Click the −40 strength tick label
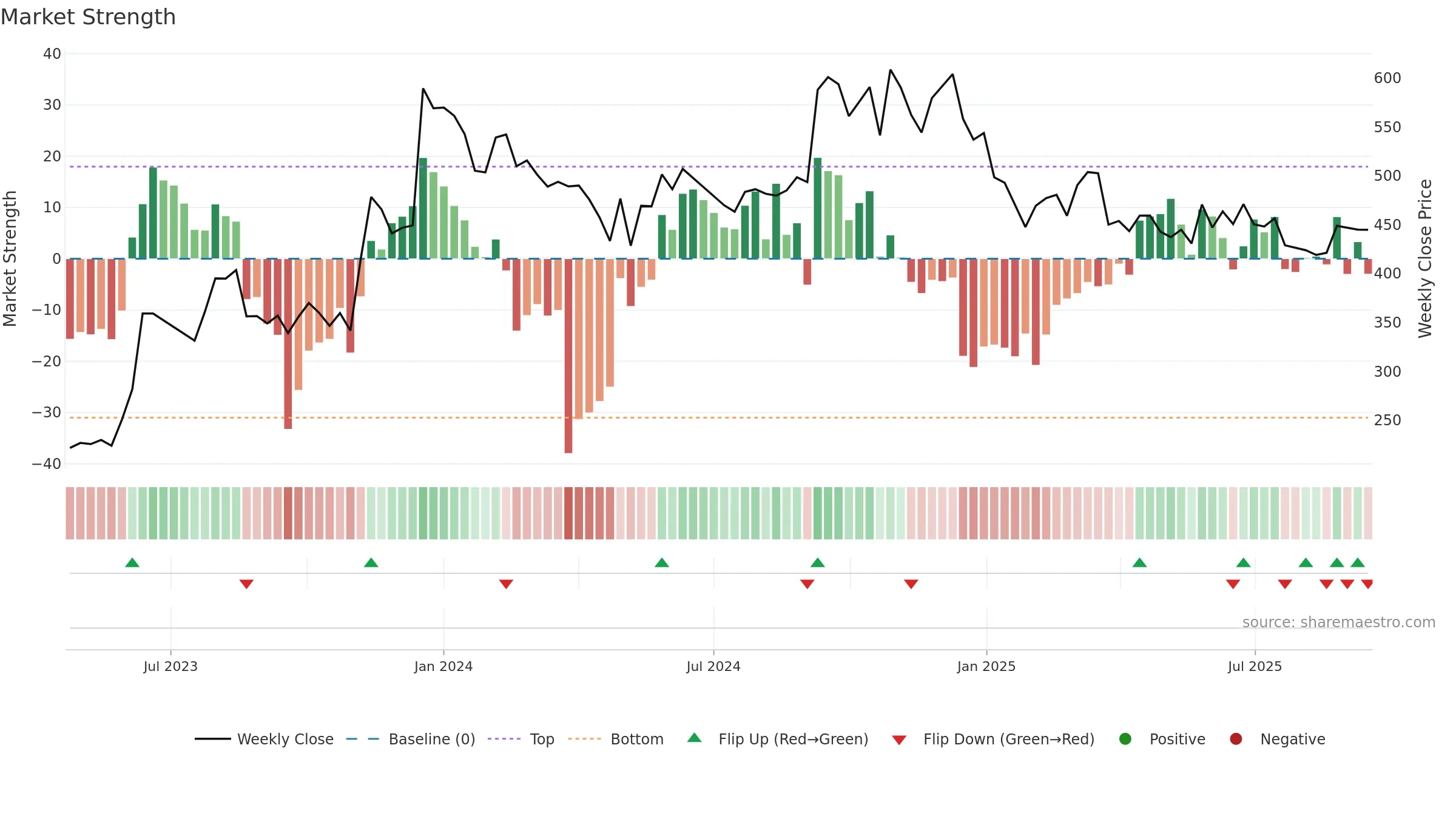This screenshot has width=1456, height=819. click(47, 464)
